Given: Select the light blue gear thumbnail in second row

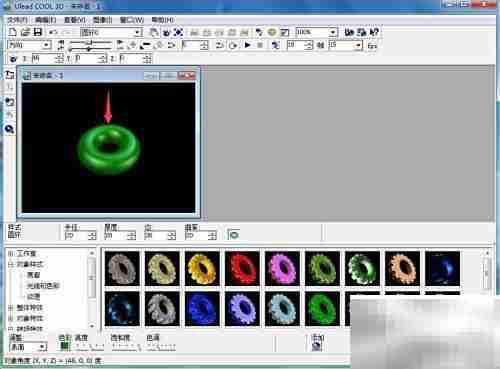Looking at the screenshot, I should [x=282, y=309].
